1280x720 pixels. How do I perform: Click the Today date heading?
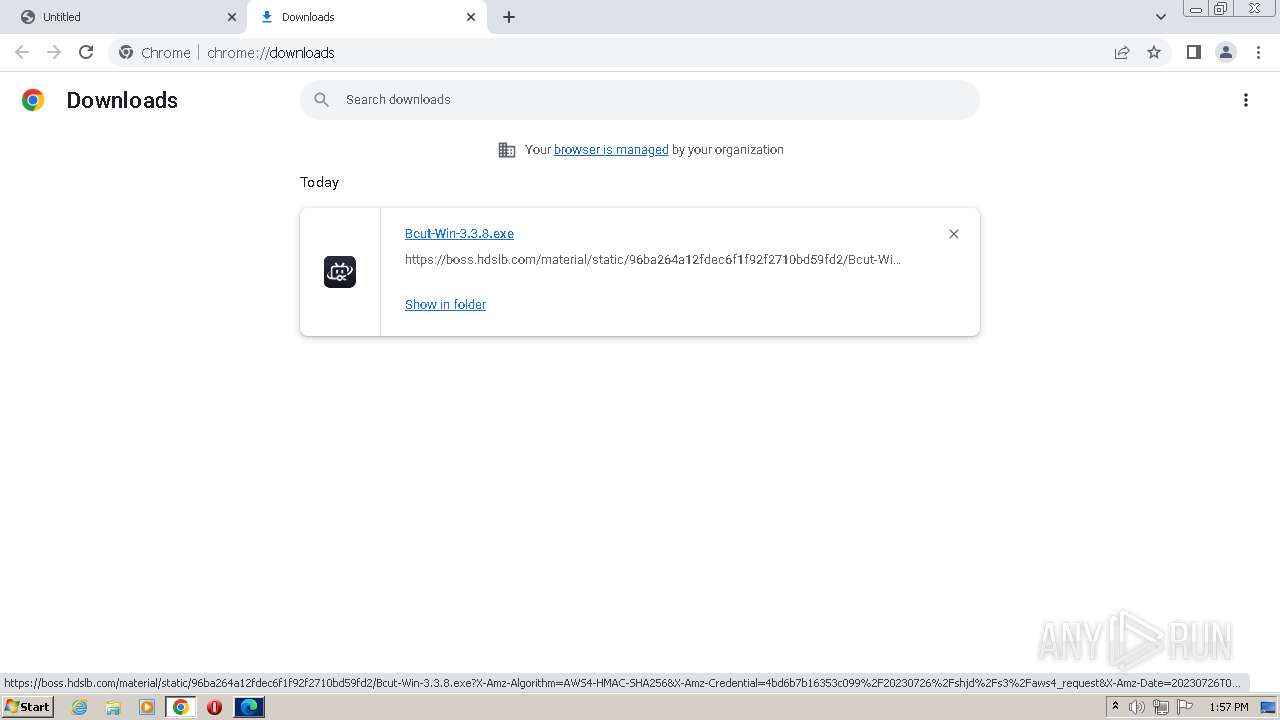319,182
